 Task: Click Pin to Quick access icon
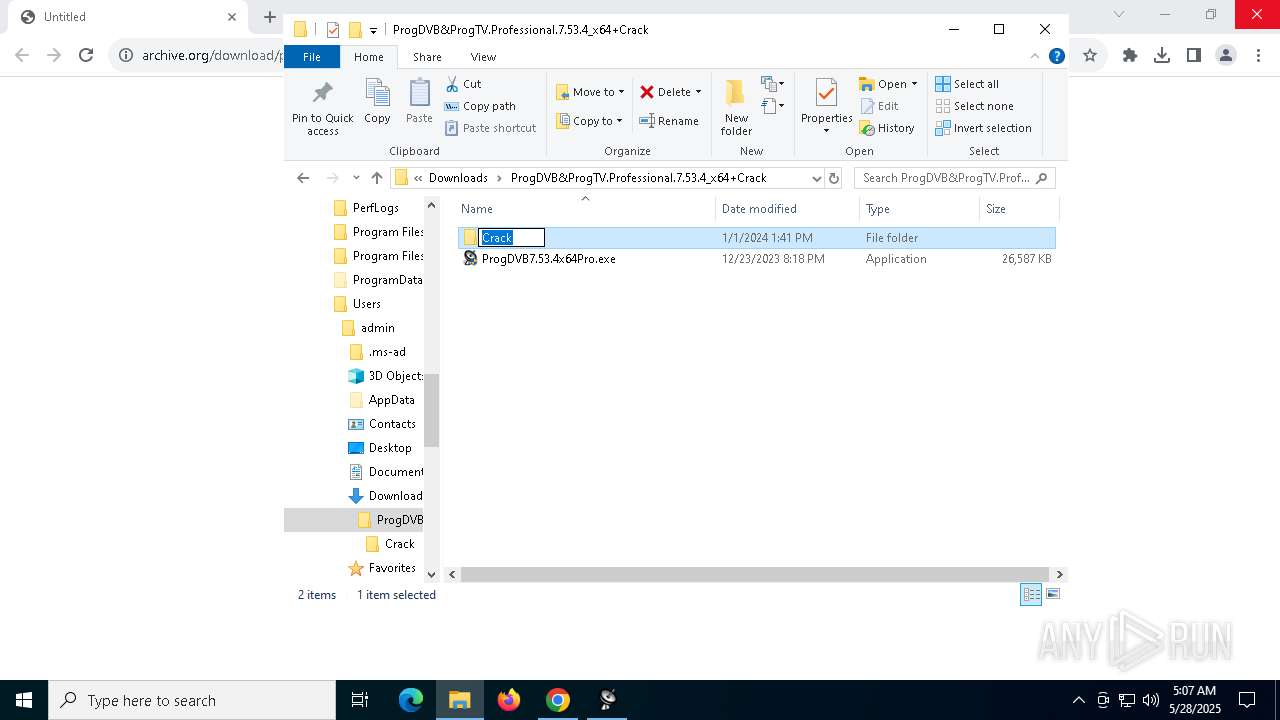[x=322, y=108]
